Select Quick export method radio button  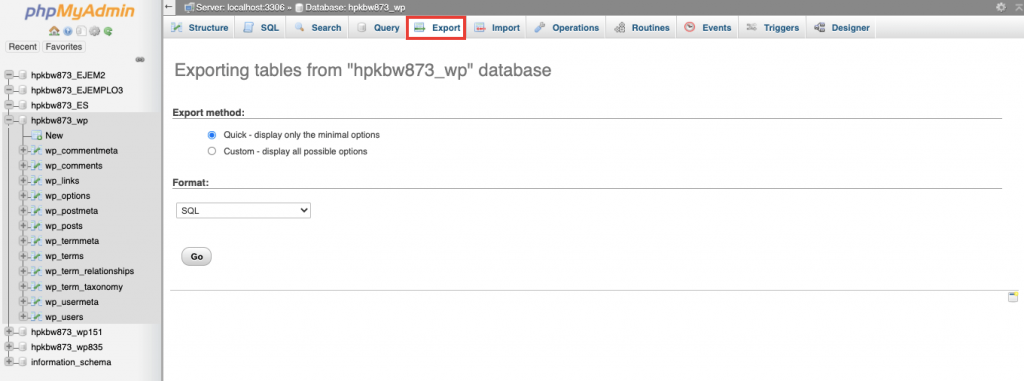pyautogui.click(x=212, y=135)
